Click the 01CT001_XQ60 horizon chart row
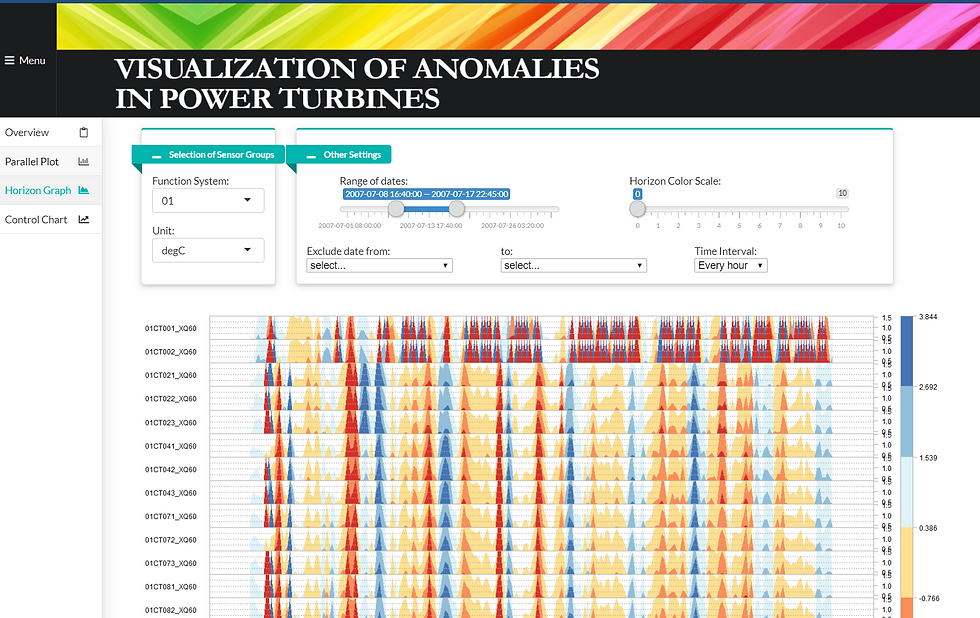 (541, 328)
